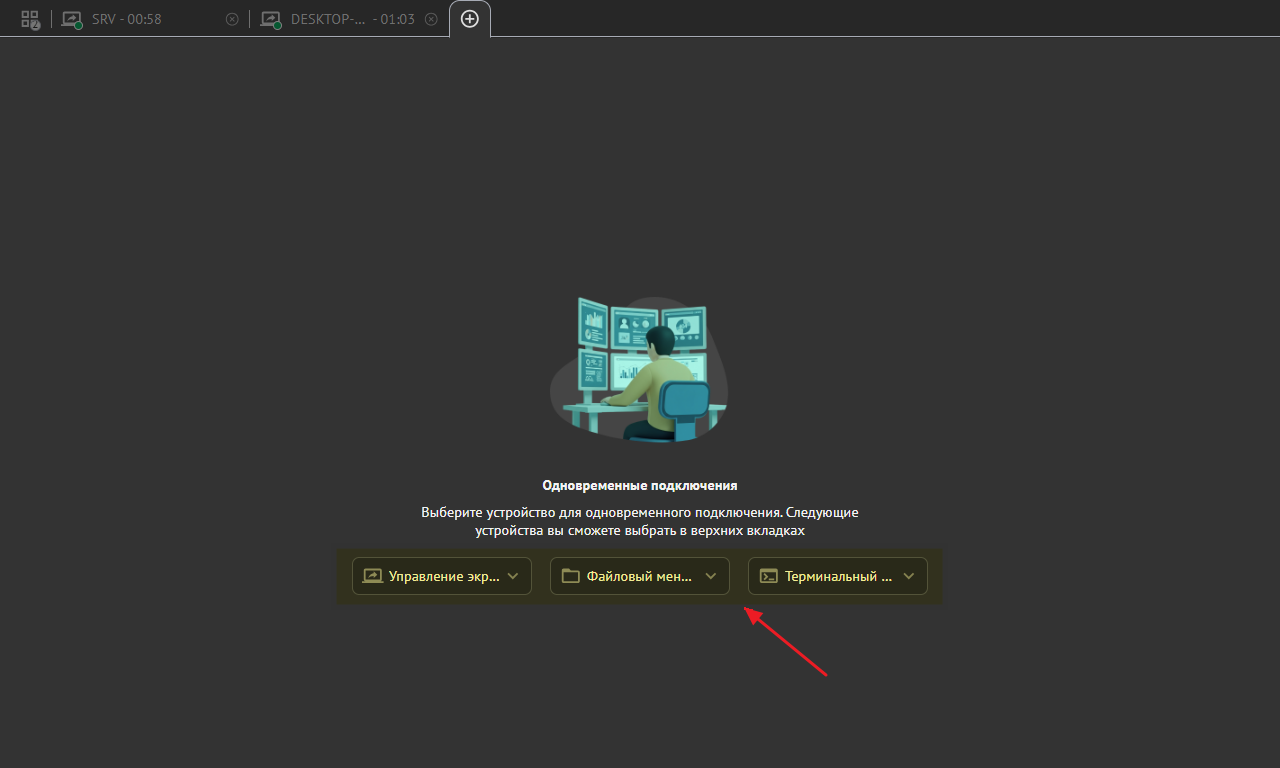Click the Выберите устройство description text
Image resolution: width=1280 pixels, height=768 pixels.
[x=639, y=521]
